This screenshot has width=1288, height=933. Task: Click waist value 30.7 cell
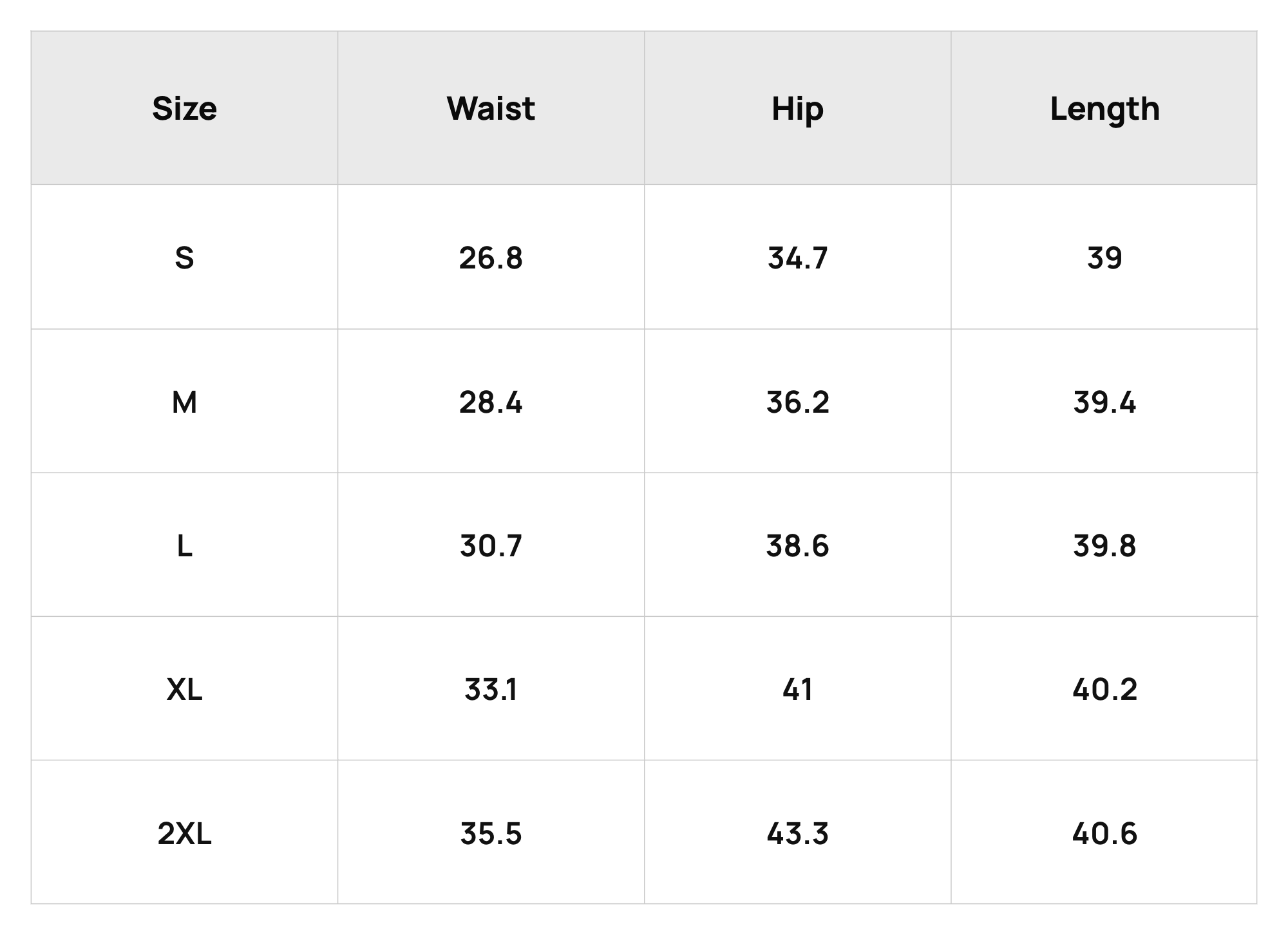(x=491, y=545)
